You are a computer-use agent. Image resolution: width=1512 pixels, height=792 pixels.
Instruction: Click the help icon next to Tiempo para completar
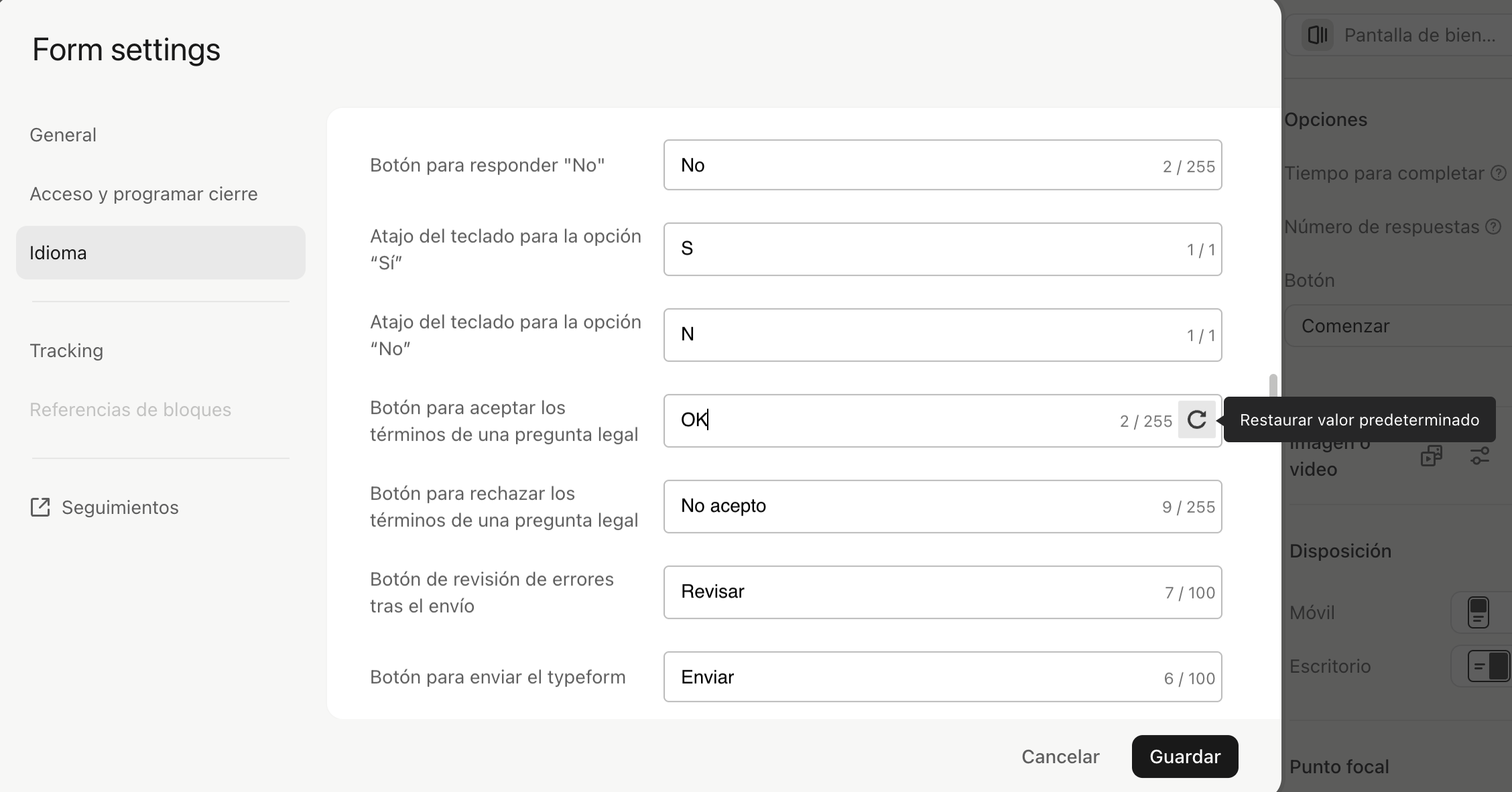click(x=1499, y=173)
